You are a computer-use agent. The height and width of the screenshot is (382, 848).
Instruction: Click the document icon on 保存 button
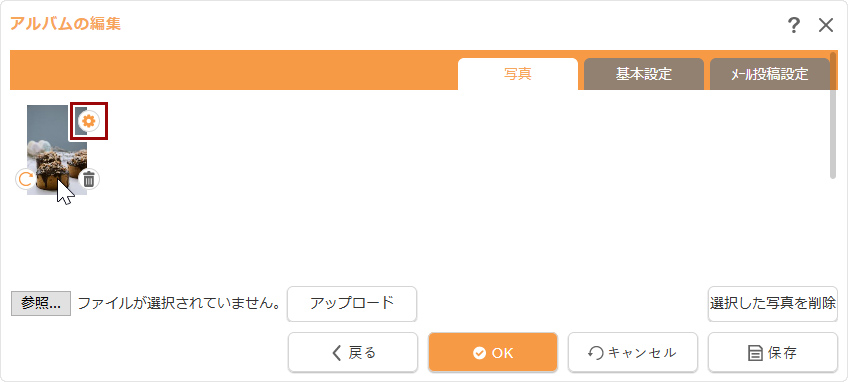755,353
